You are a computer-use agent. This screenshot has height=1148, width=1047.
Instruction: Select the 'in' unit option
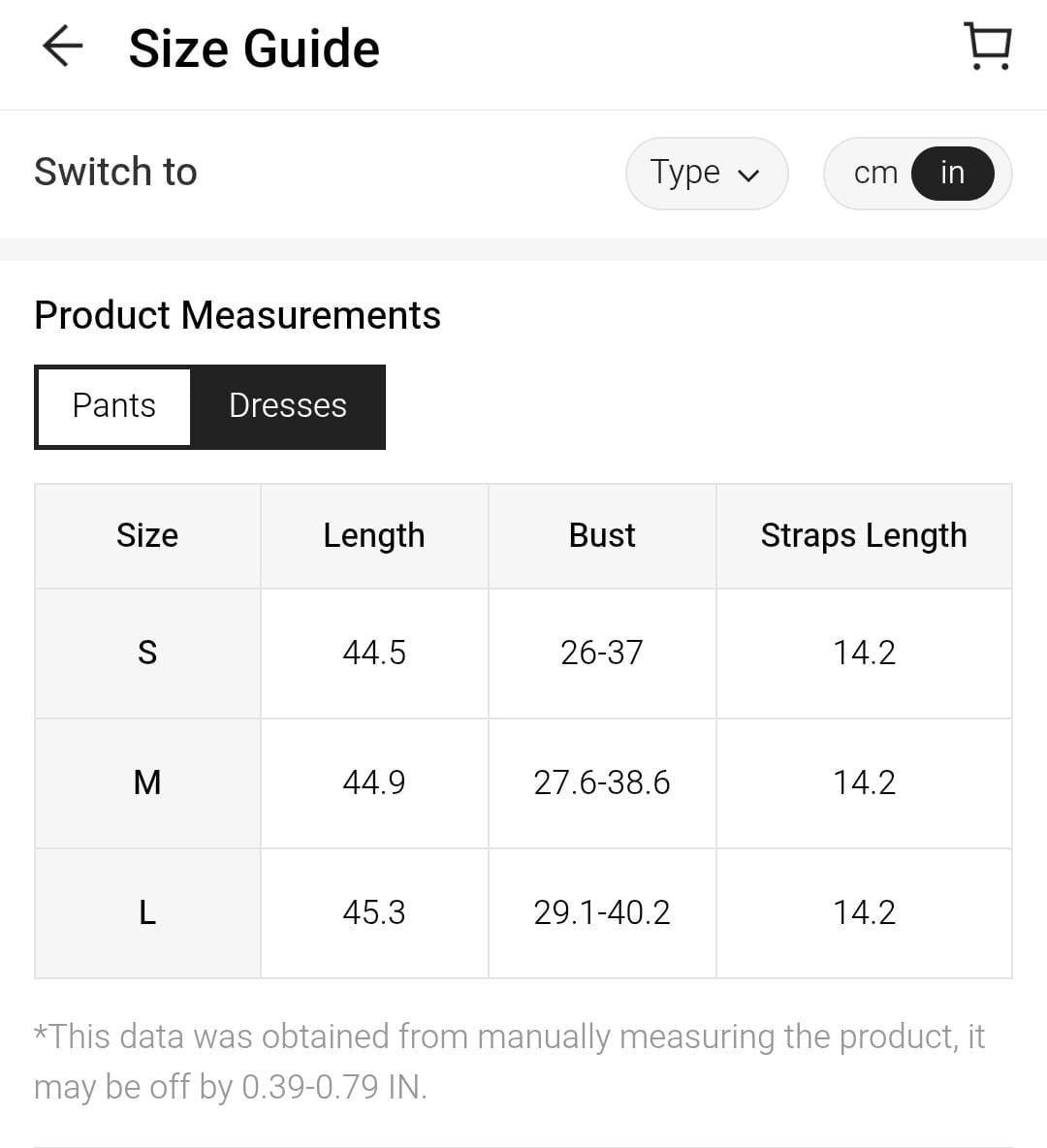tap(952, 173)
